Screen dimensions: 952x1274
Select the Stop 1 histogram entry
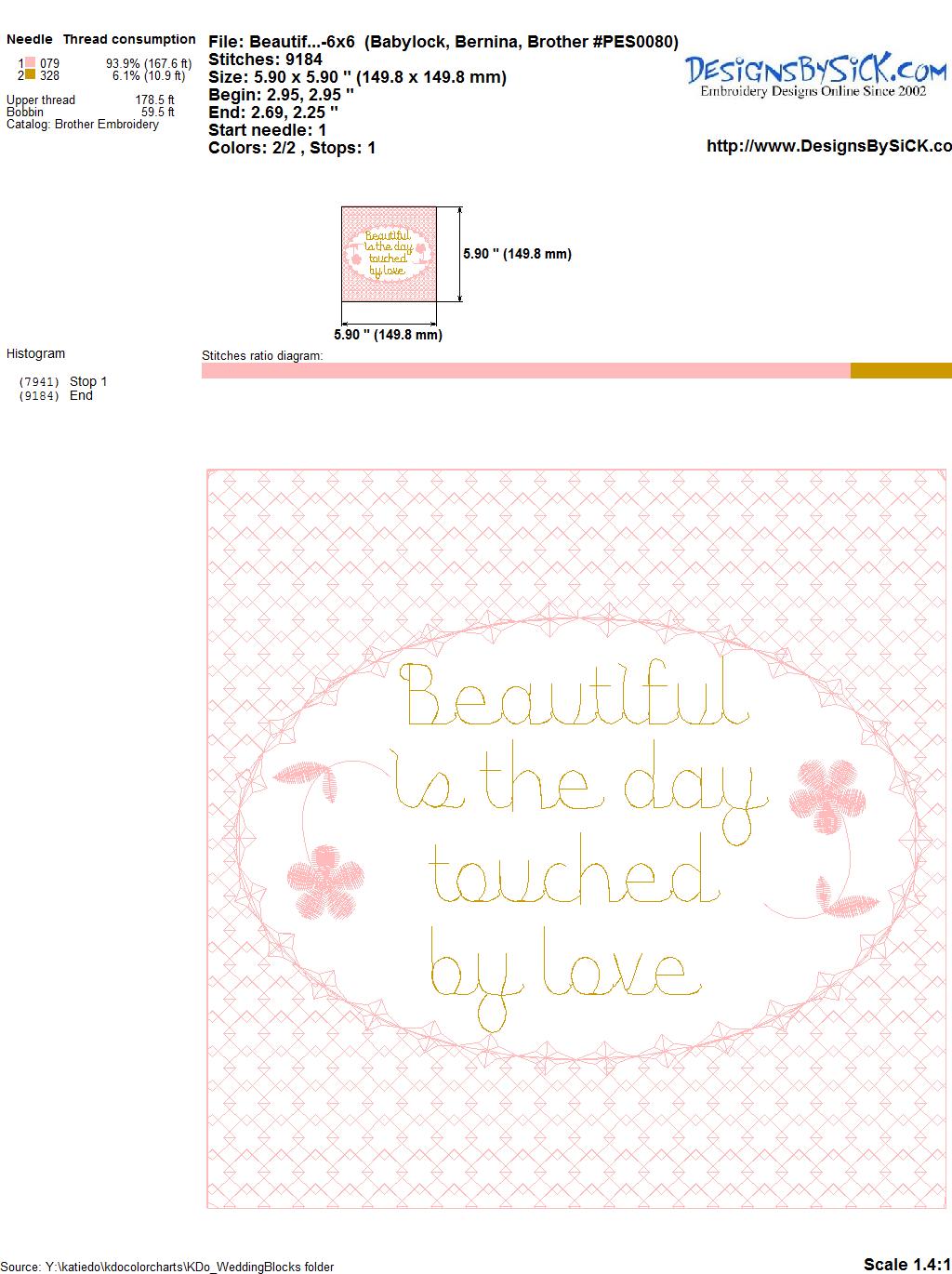pos(63,381)
